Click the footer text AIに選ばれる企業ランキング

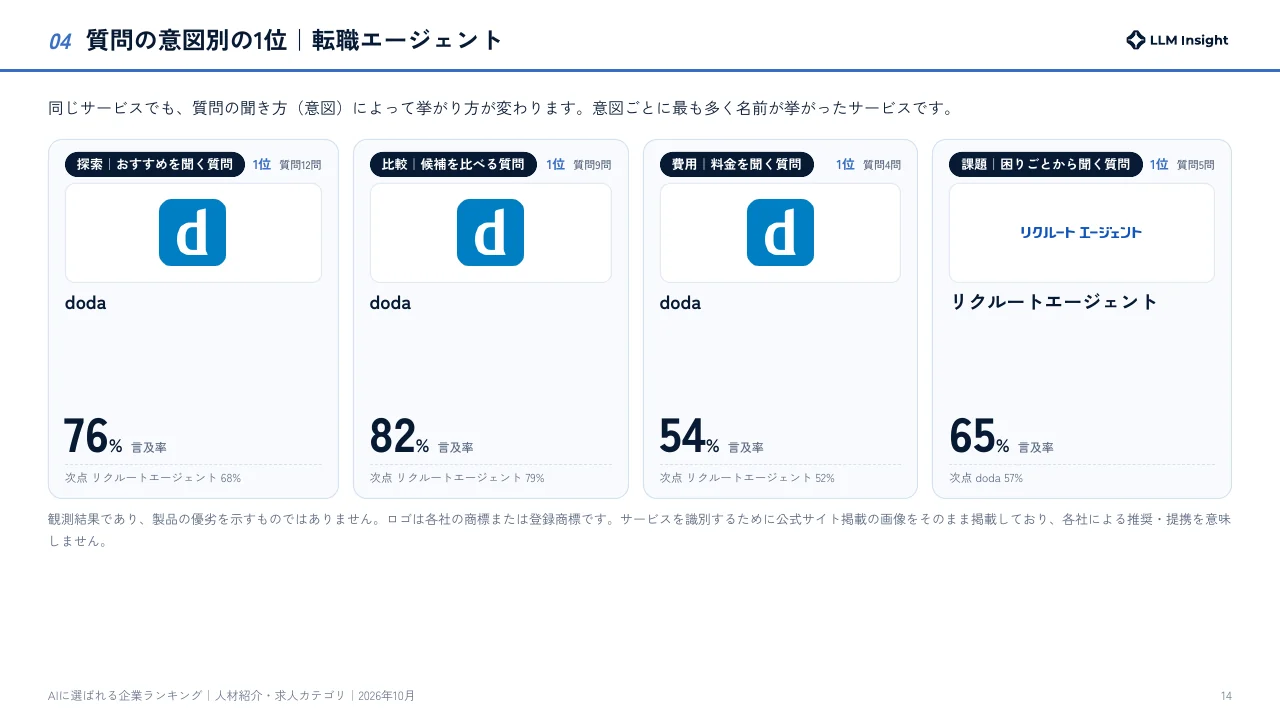point(125,696)
